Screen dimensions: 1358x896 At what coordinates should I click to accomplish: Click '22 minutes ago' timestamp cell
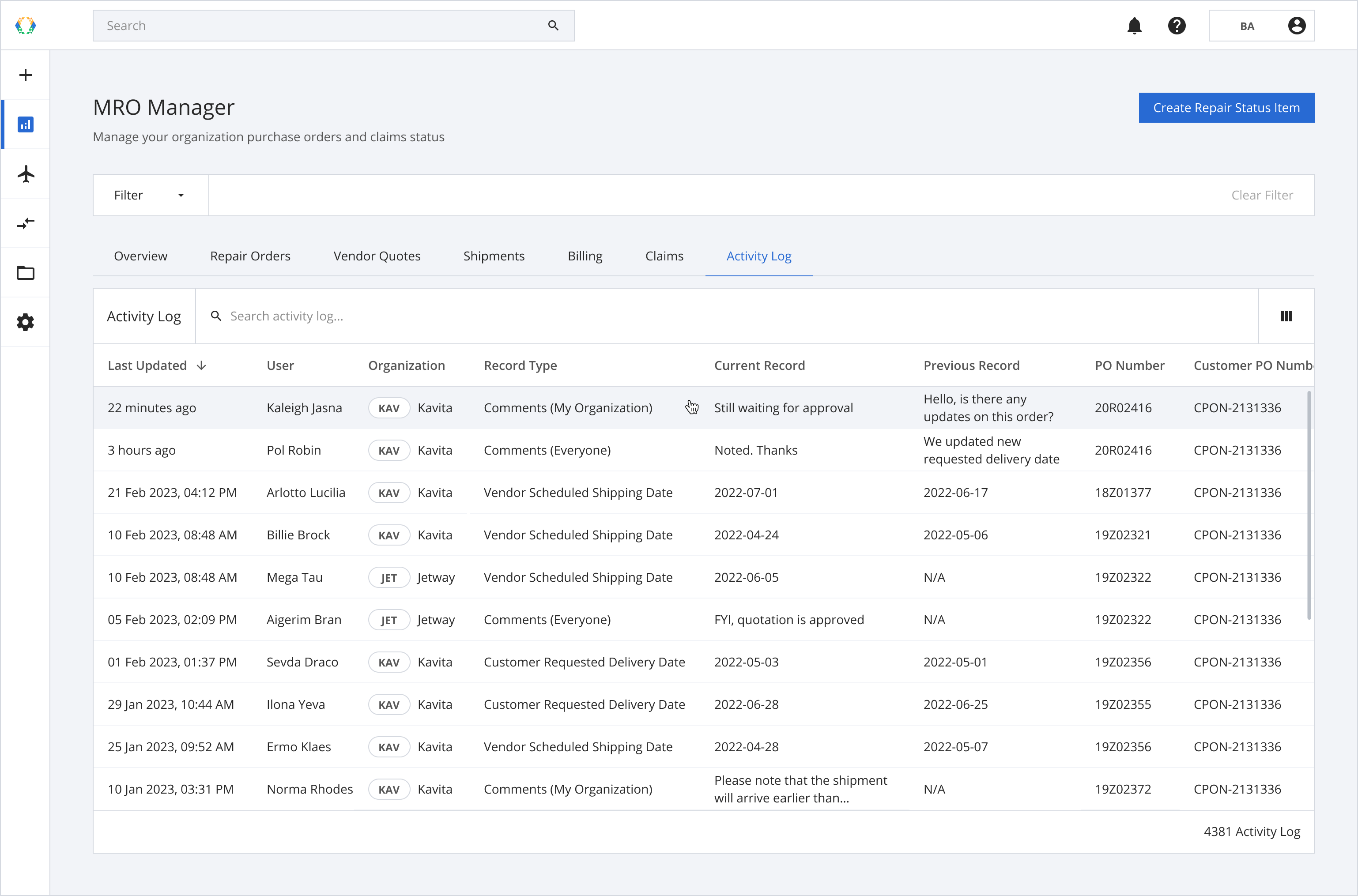(151, 408)
